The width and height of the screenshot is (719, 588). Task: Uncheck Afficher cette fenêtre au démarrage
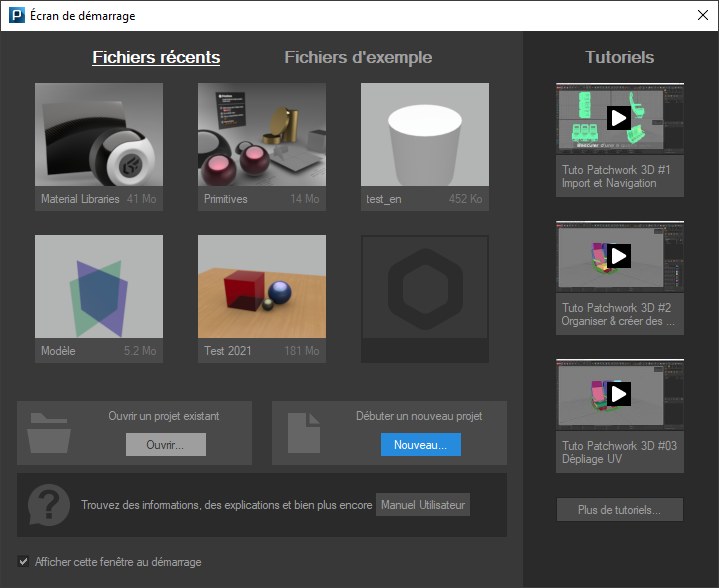(x=24, y=562)
